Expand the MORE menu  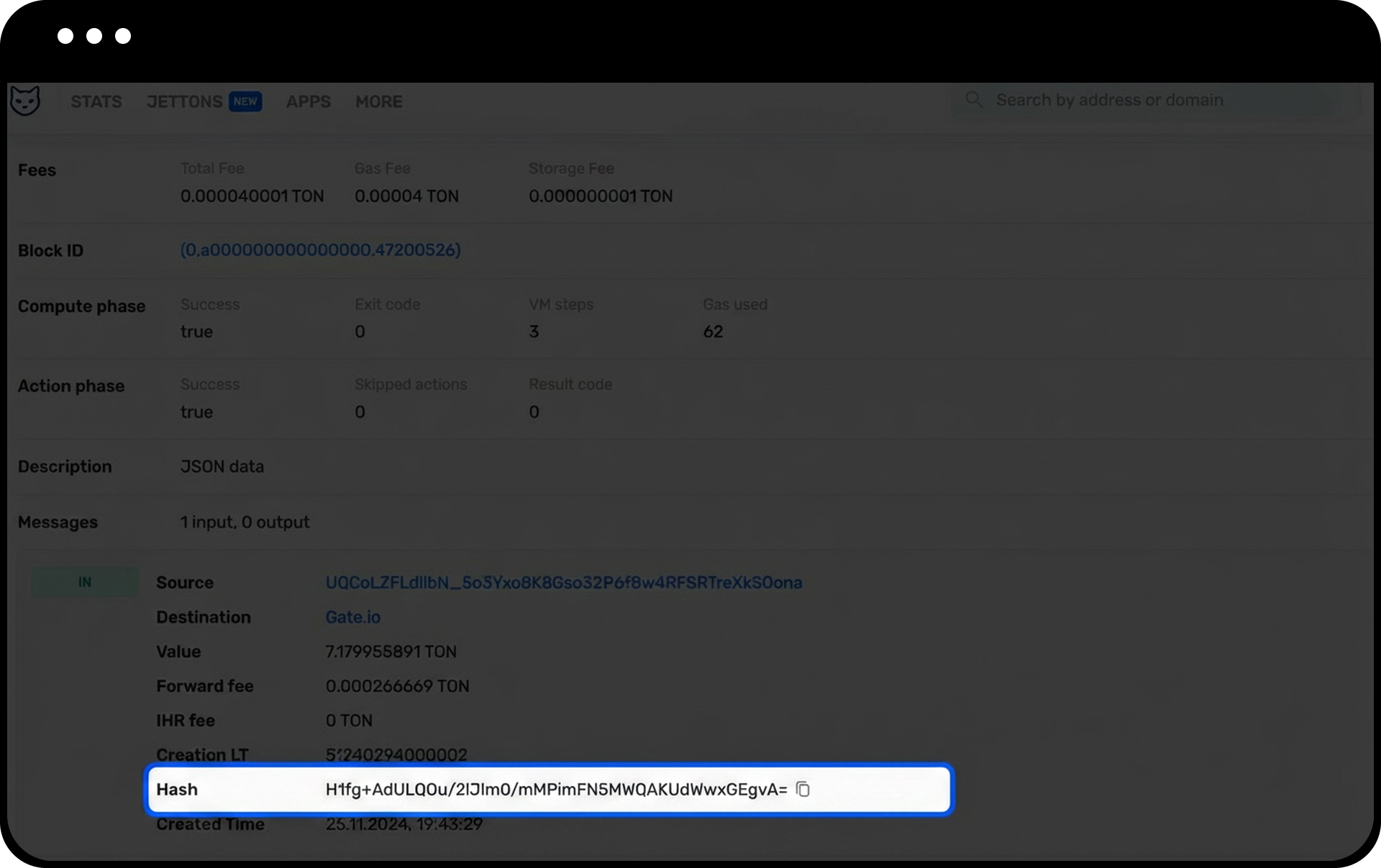[378, 101]
